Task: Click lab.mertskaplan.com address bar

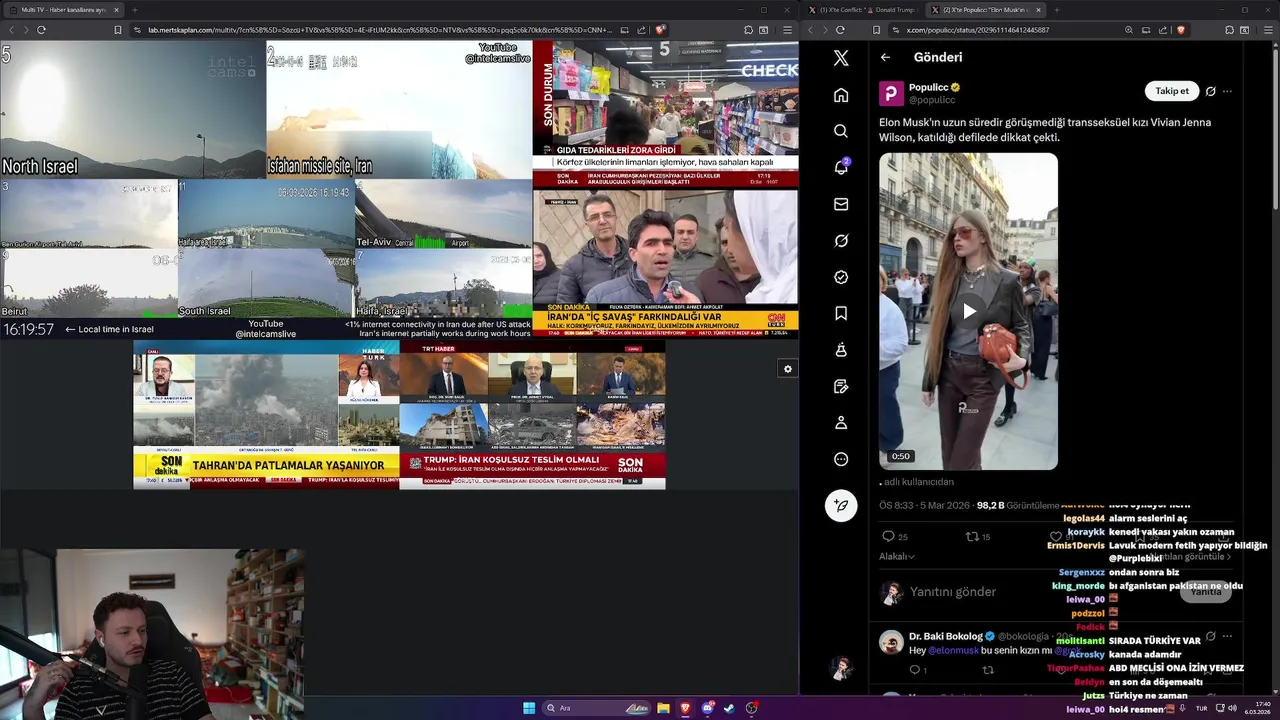Action: point(400,30)
